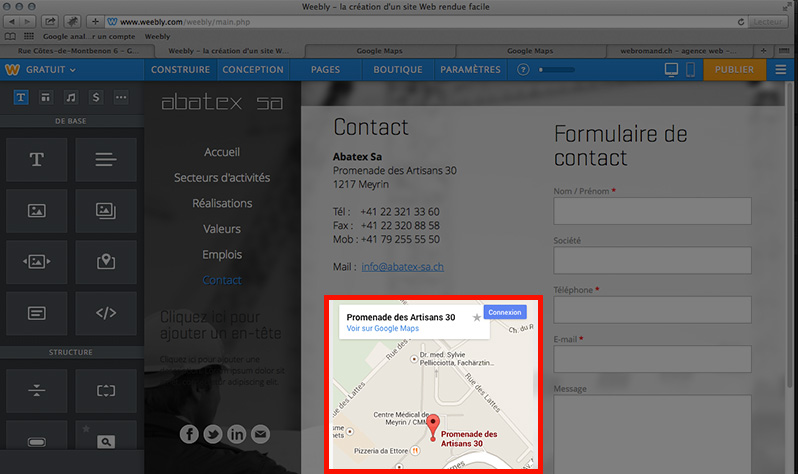Select the Text element tile
798x474 pixels.
pyautogui.click(x=37, y=159)
